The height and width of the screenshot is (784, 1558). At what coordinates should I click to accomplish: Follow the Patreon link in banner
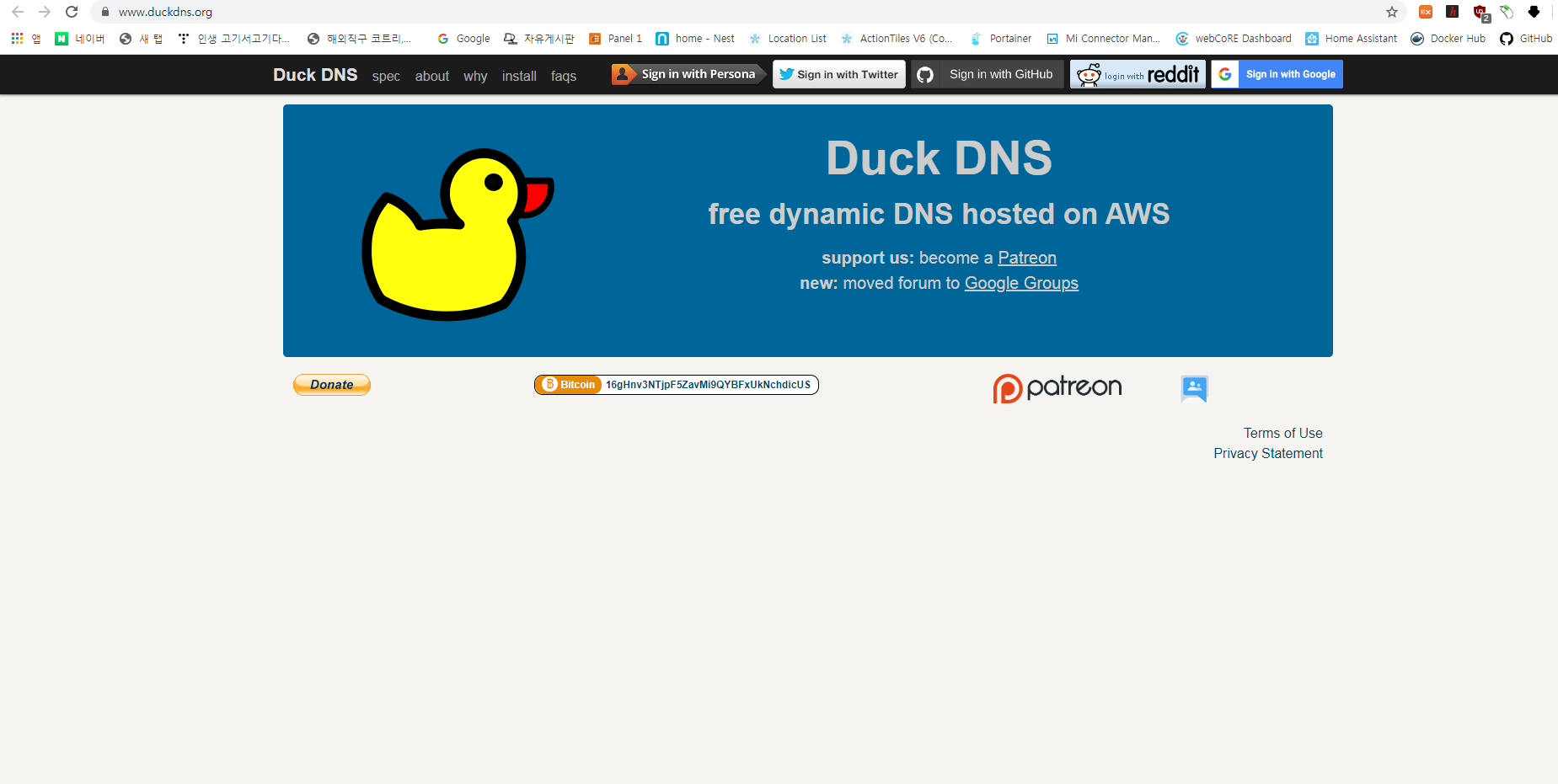click(x=1027, y=258)
